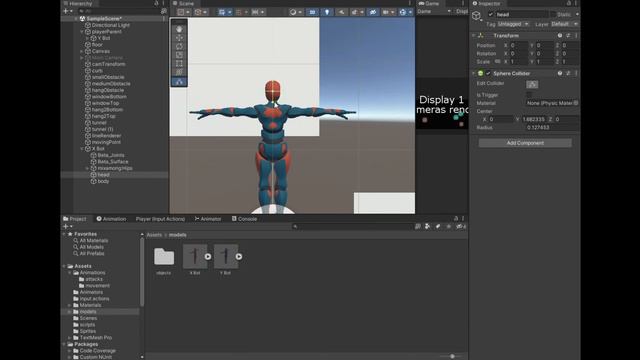640x360 pixels.
Task: Collapse the Transform component
Action: [x=474, y=36]
